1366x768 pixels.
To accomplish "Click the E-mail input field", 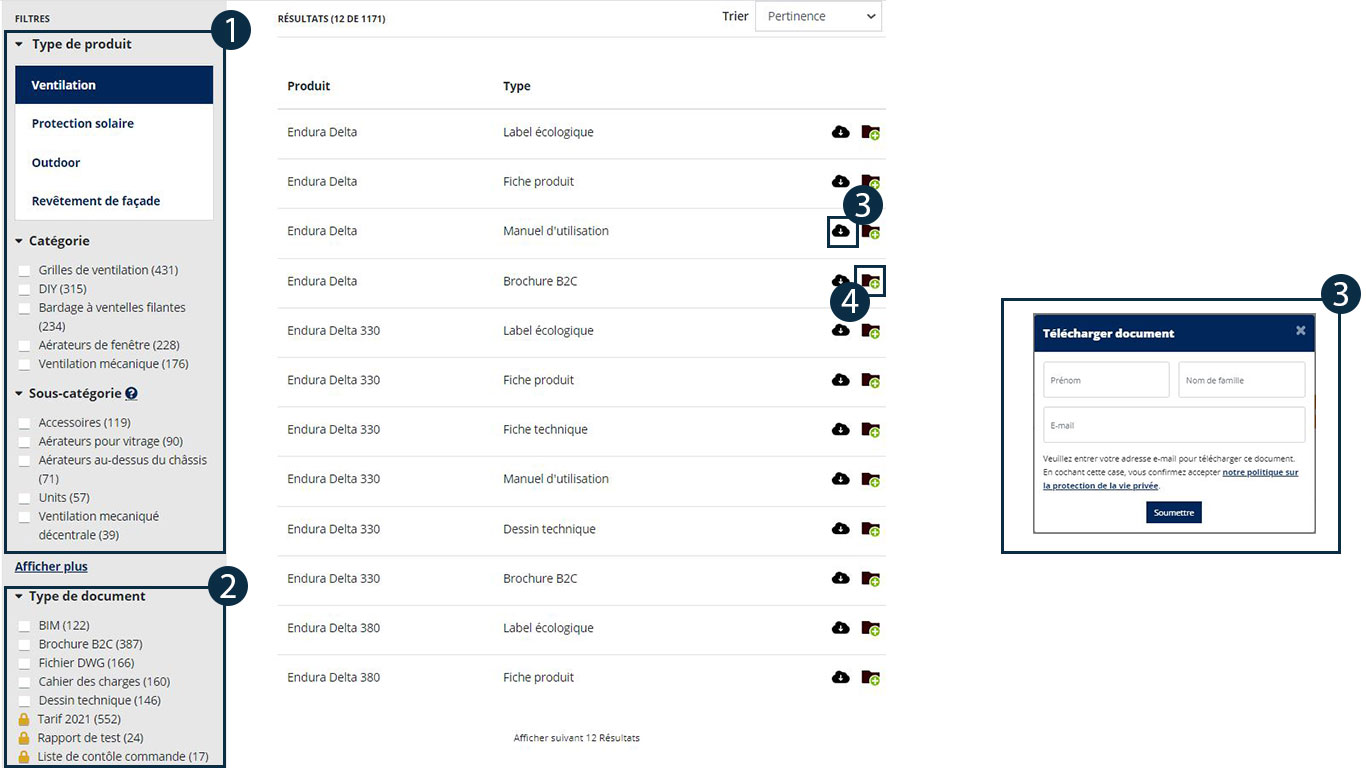I will click(x=1173, y=425).
